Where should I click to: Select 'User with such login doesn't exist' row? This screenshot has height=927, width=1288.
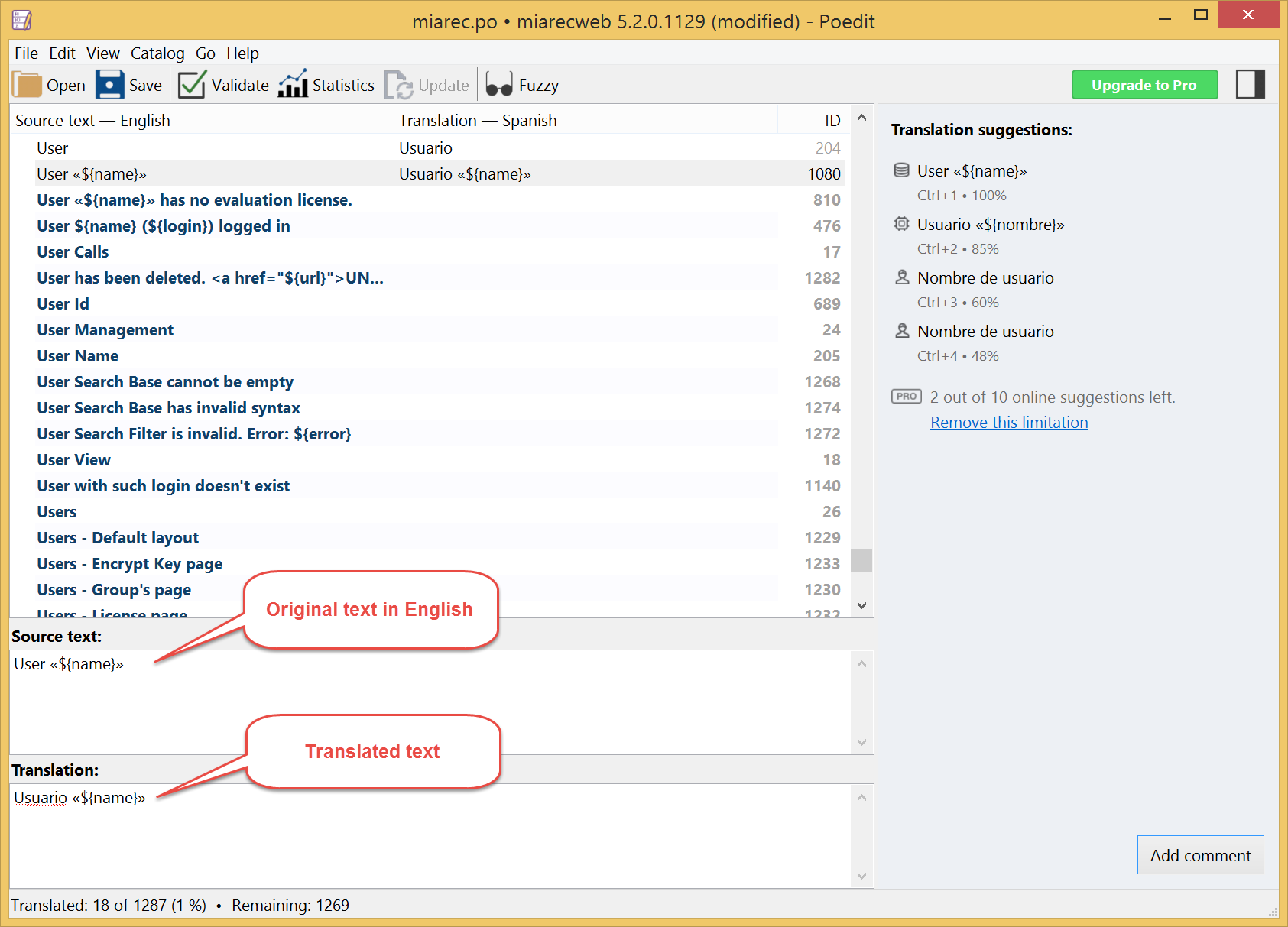pos(428,485)
